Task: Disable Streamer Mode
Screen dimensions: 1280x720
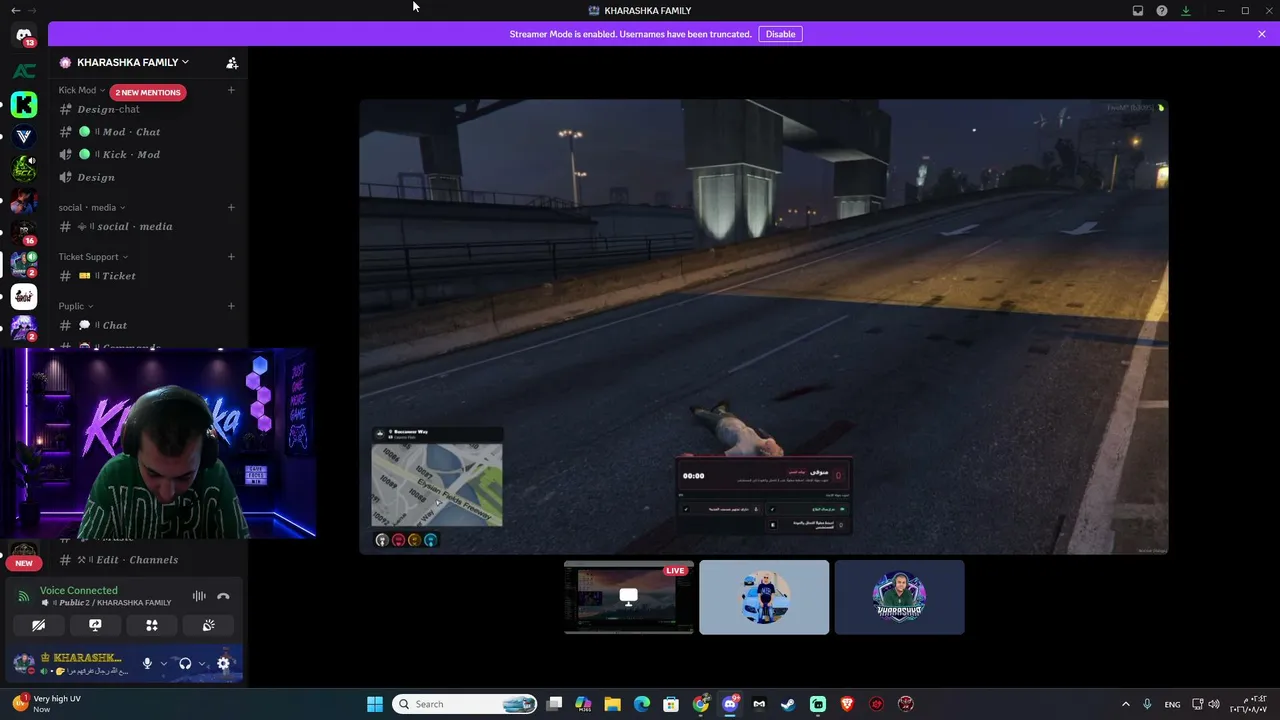Action: (781, 34)
